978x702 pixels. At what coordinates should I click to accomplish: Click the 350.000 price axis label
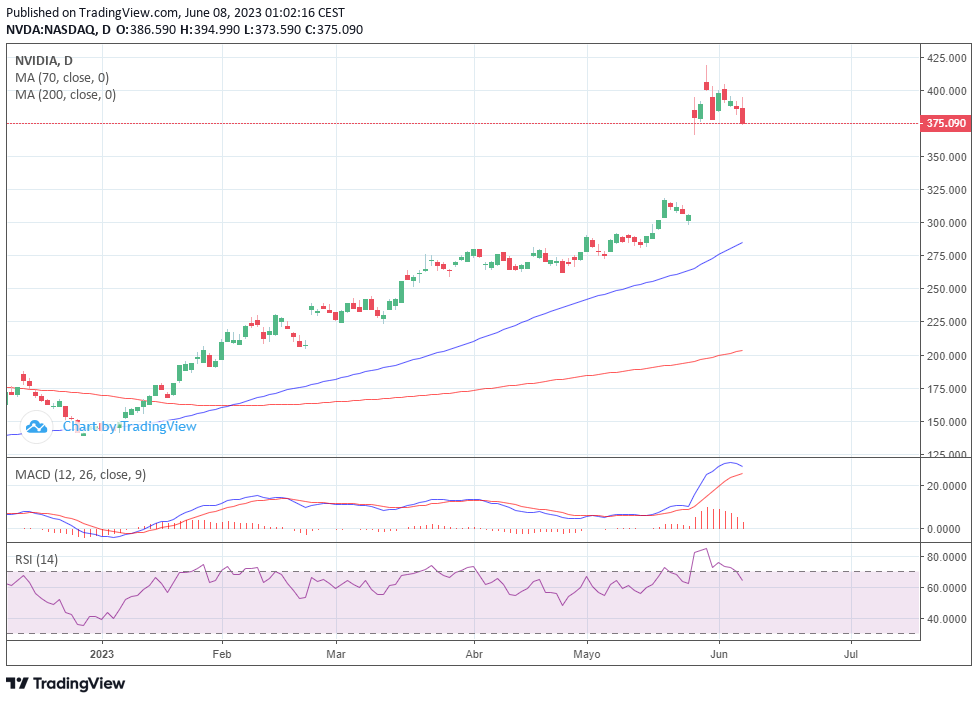pyautogui.click(x=946, y=157)
